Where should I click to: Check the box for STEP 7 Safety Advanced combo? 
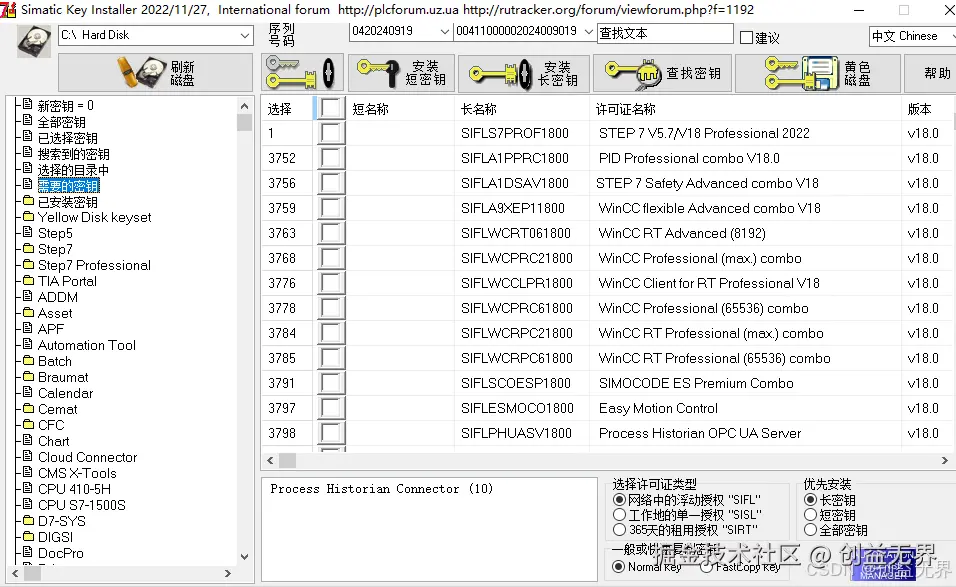click(330, 183)
